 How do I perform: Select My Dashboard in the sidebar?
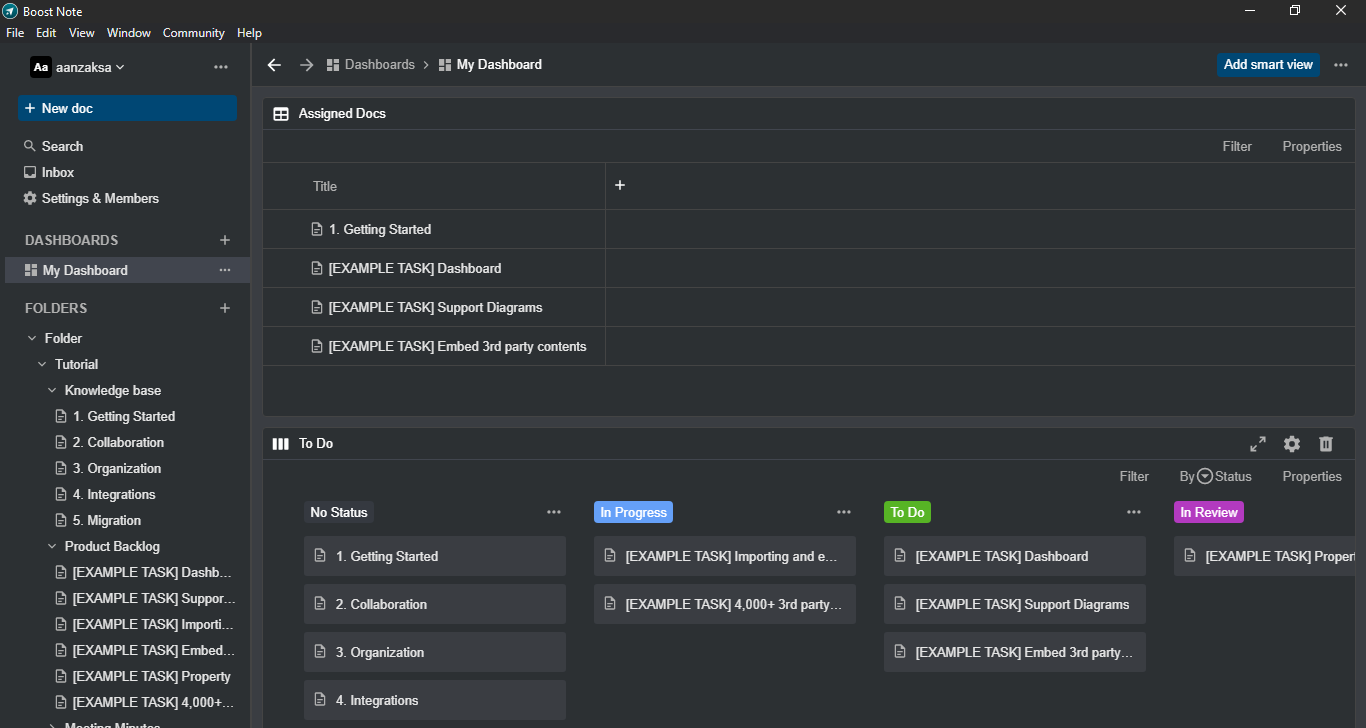pos(127,270)
